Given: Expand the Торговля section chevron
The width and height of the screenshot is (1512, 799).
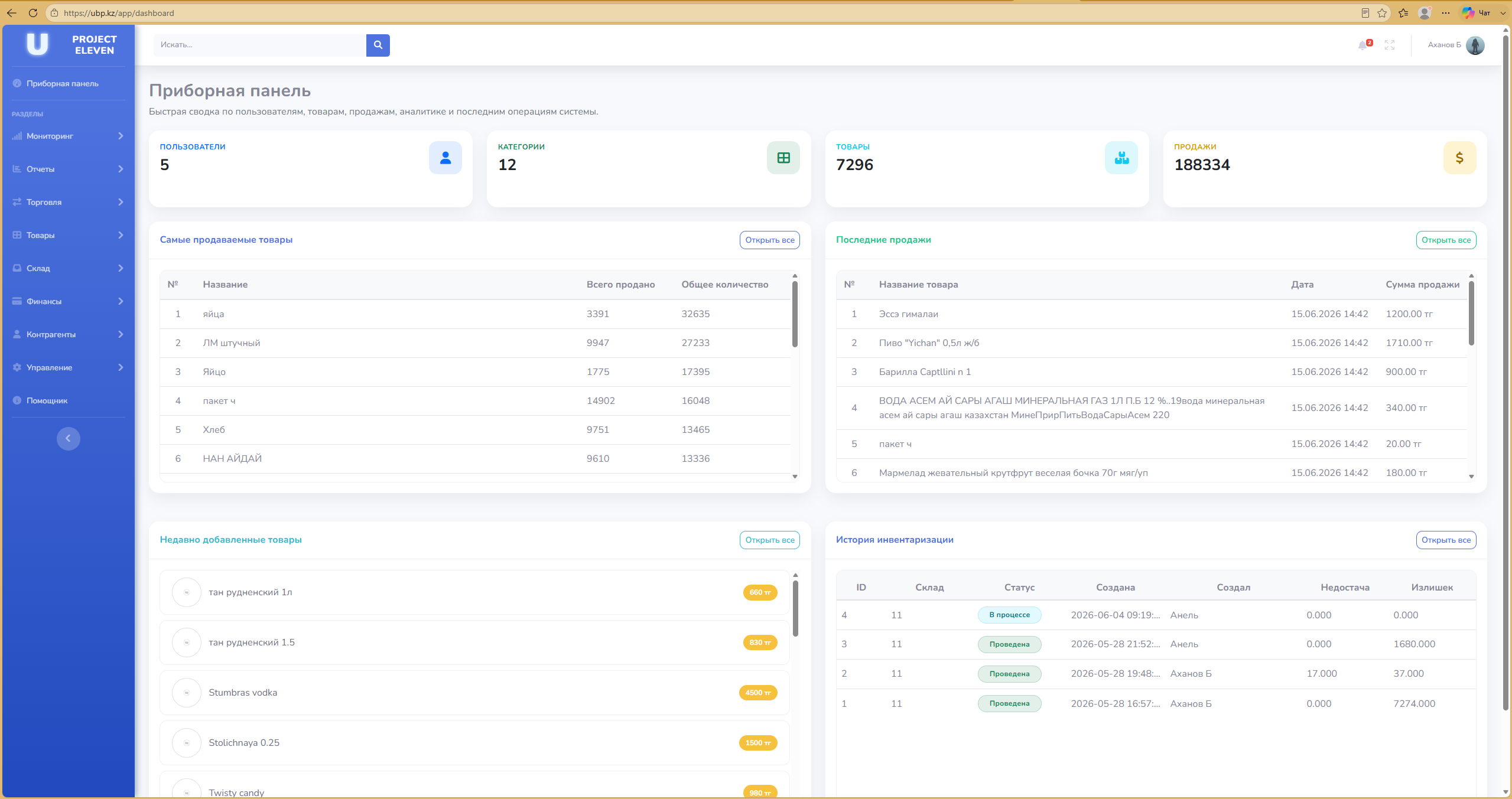Looking at the screenshot, I should 121,202.
